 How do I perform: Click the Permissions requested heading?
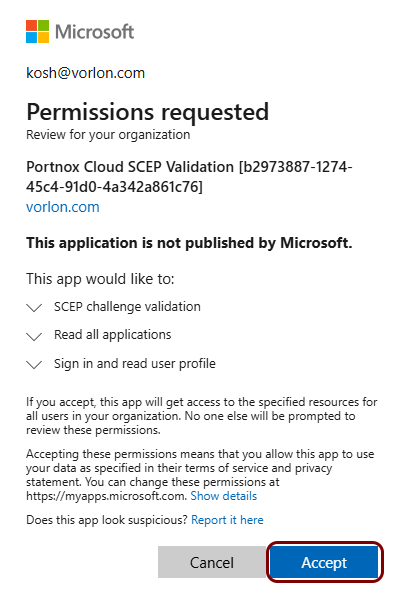pos(147,112)
